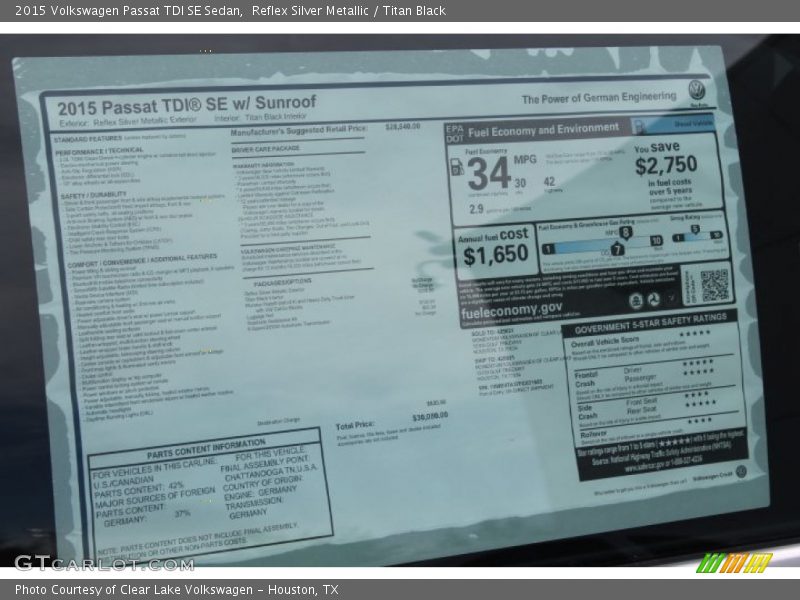Image resolution: width=800 pixels, height=600 pixels.
Task: Click the 'PERFORMANCE / TECHNICAL' heading
Action: tap(99, 151)
